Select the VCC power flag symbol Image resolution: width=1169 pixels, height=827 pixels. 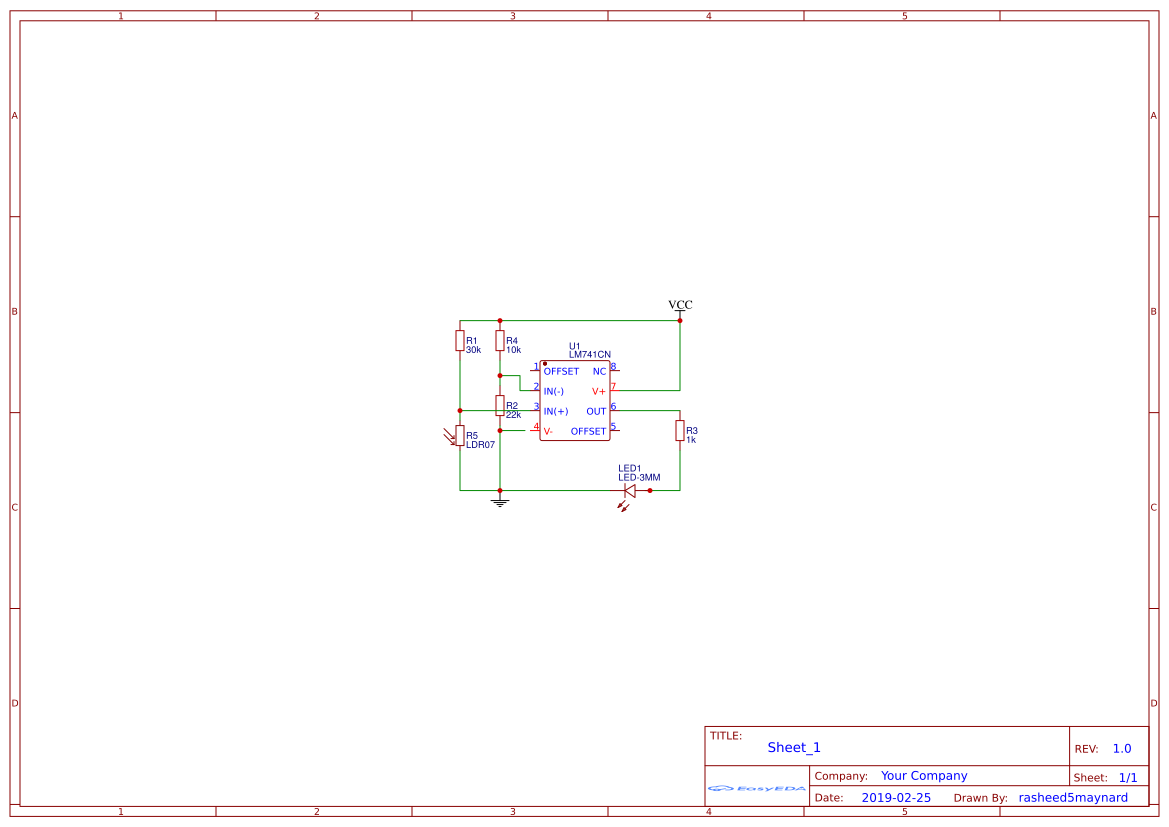click(680, 305)
